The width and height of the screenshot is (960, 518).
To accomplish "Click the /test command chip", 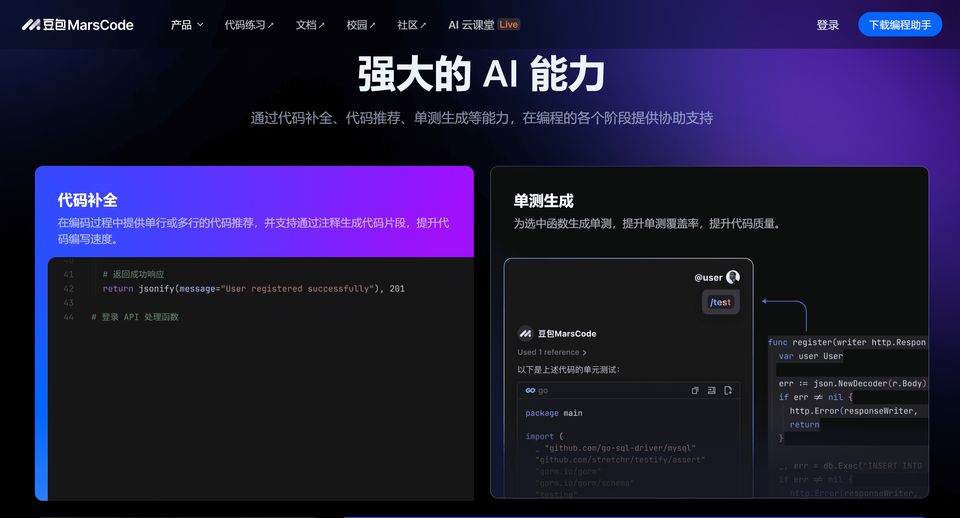I will 720,302.
